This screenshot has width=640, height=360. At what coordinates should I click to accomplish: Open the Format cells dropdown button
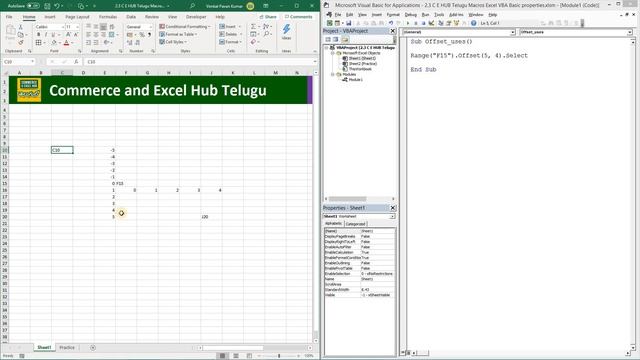pyautogui.click(x=230, y=42)
